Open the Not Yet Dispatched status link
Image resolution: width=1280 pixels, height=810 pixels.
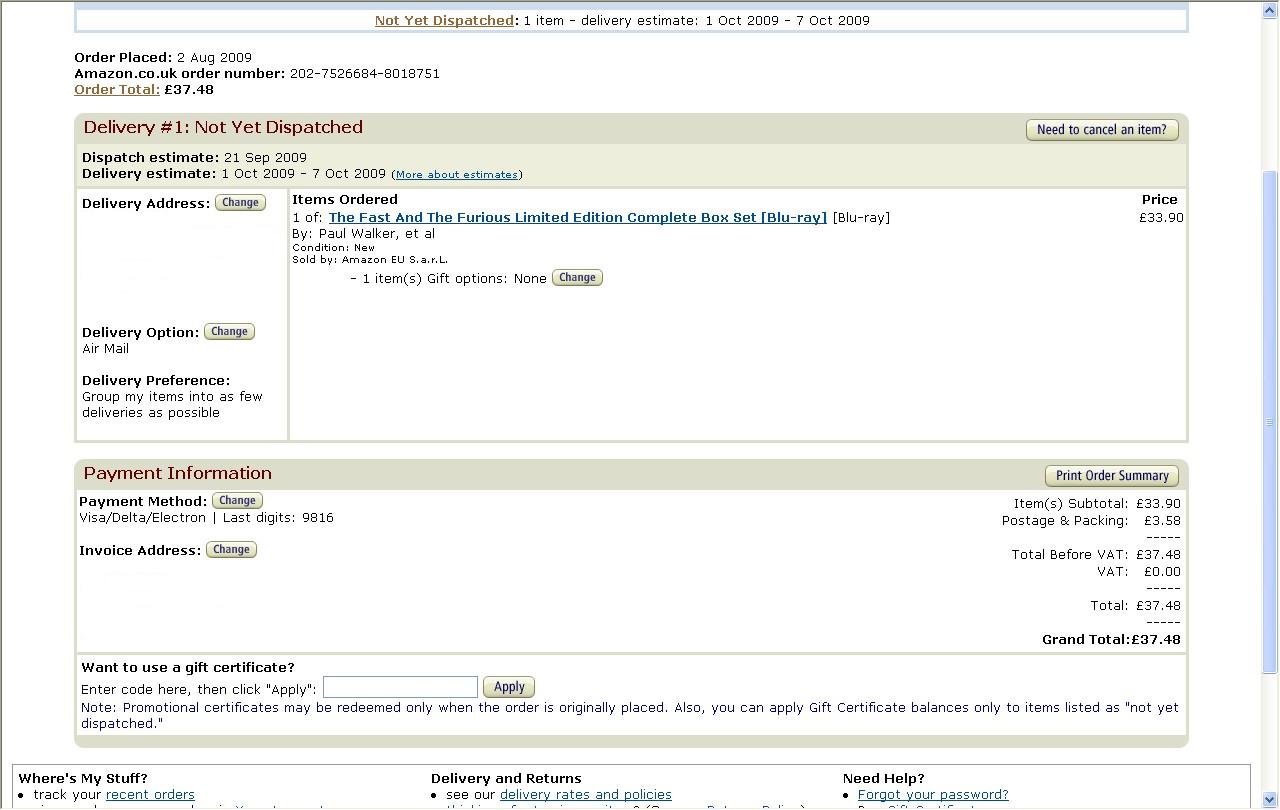(444, 20)
